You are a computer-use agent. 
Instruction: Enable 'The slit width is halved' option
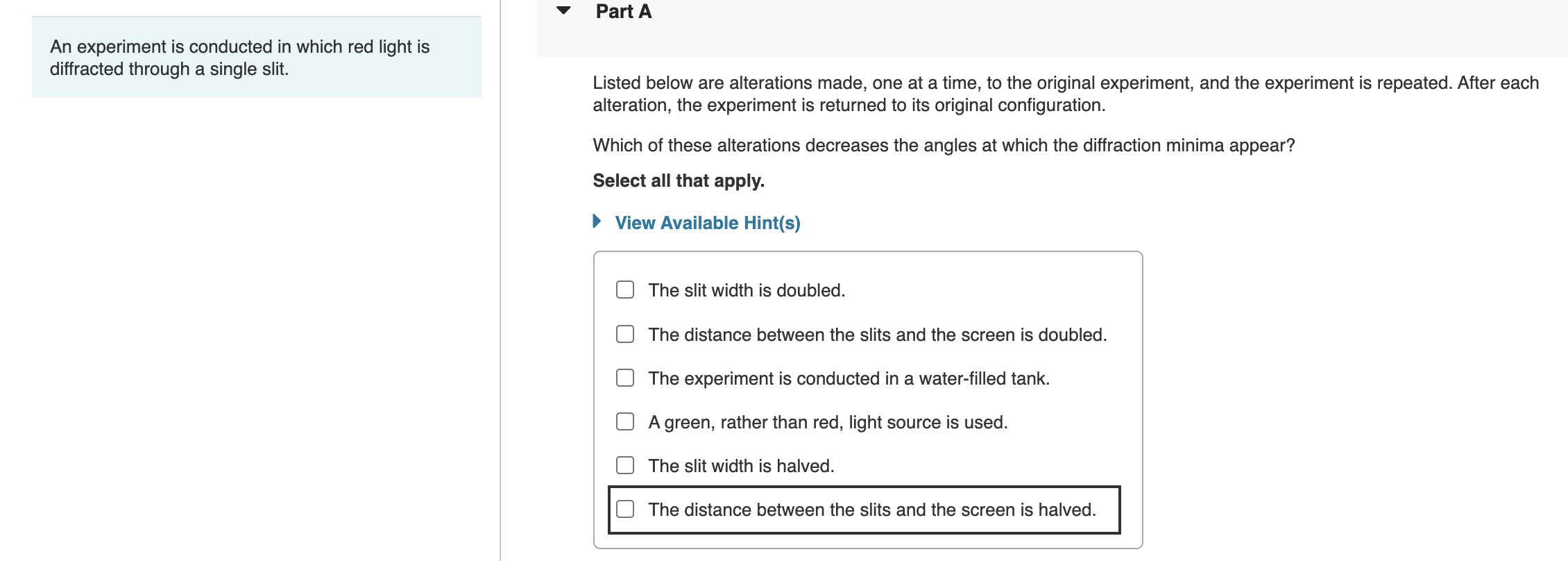point(625,465)
